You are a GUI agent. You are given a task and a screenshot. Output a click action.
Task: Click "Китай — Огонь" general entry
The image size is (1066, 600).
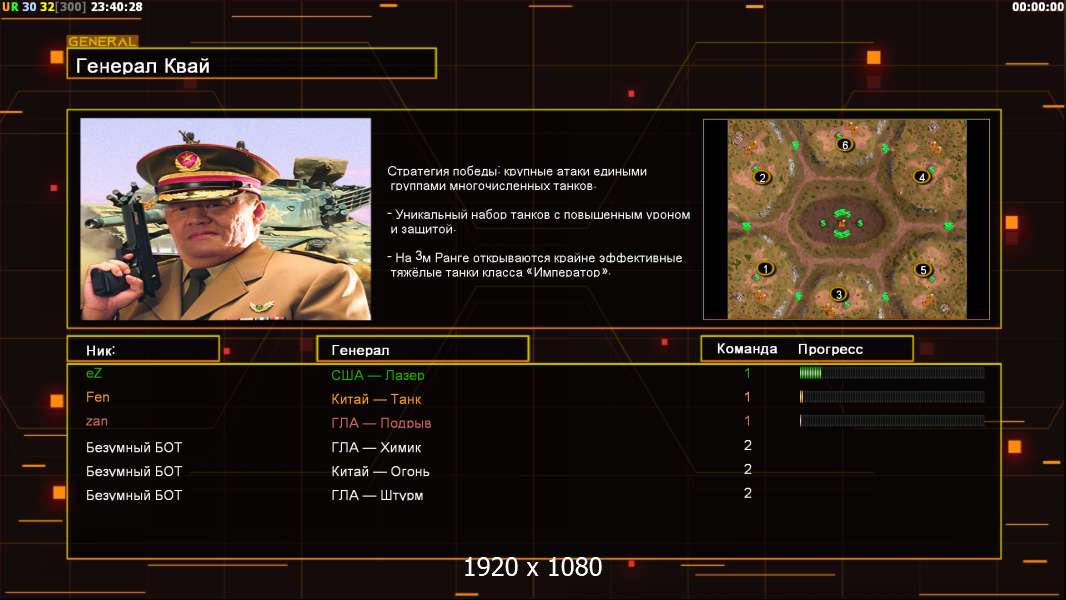[x=380, y=471]
